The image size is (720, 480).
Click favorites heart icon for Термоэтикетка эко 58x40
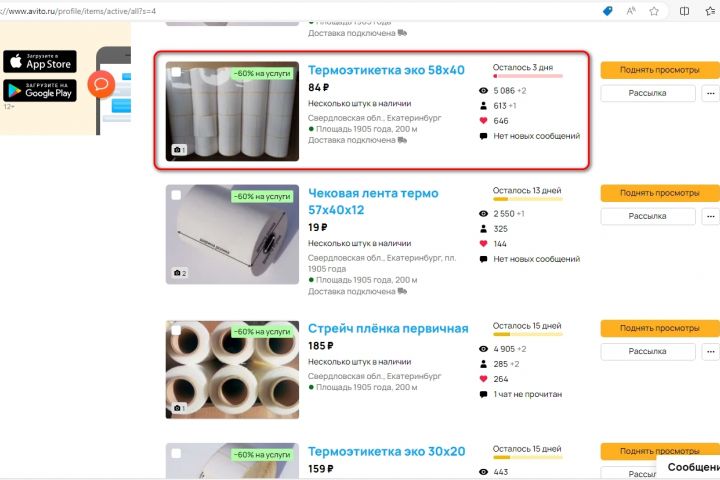coord(483,121)
